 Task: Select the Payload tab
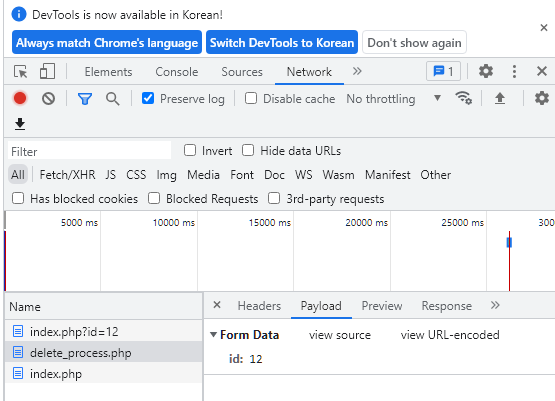321,306
